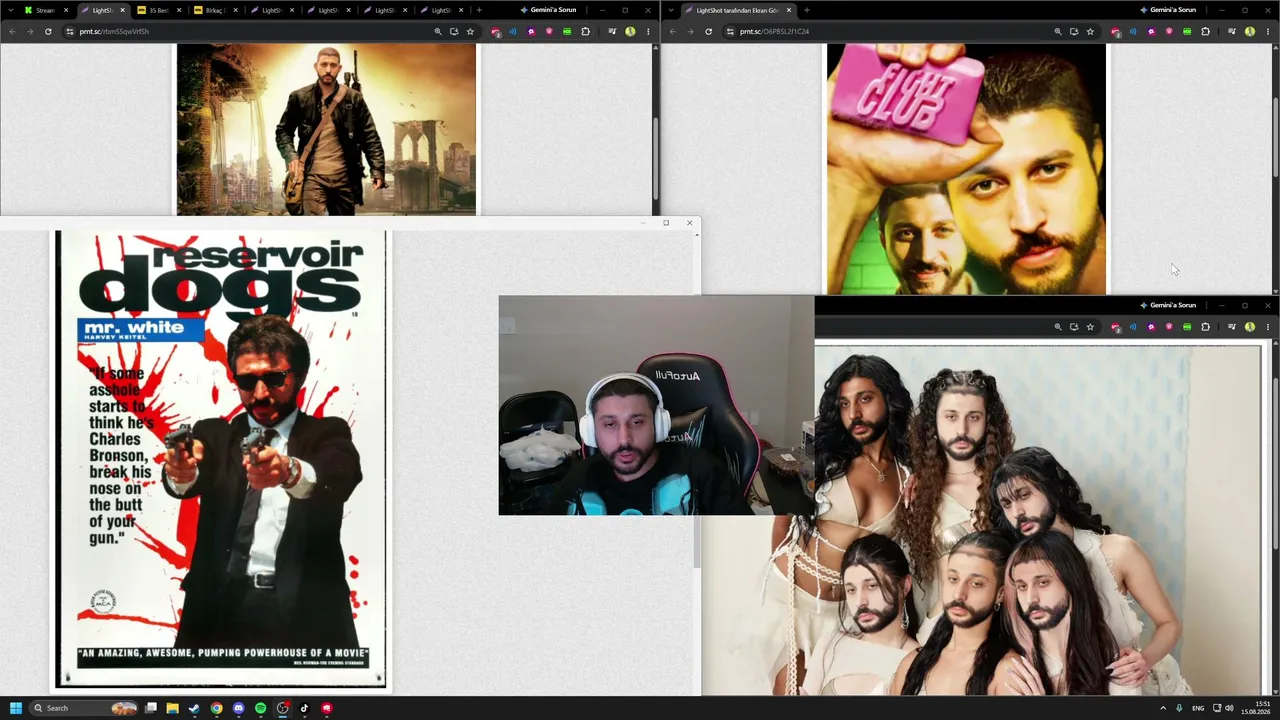The width and height of the screenshot is (1280, 720).
Task: Reload the page in the left Chrome window
Action: (x=48, y=31)
